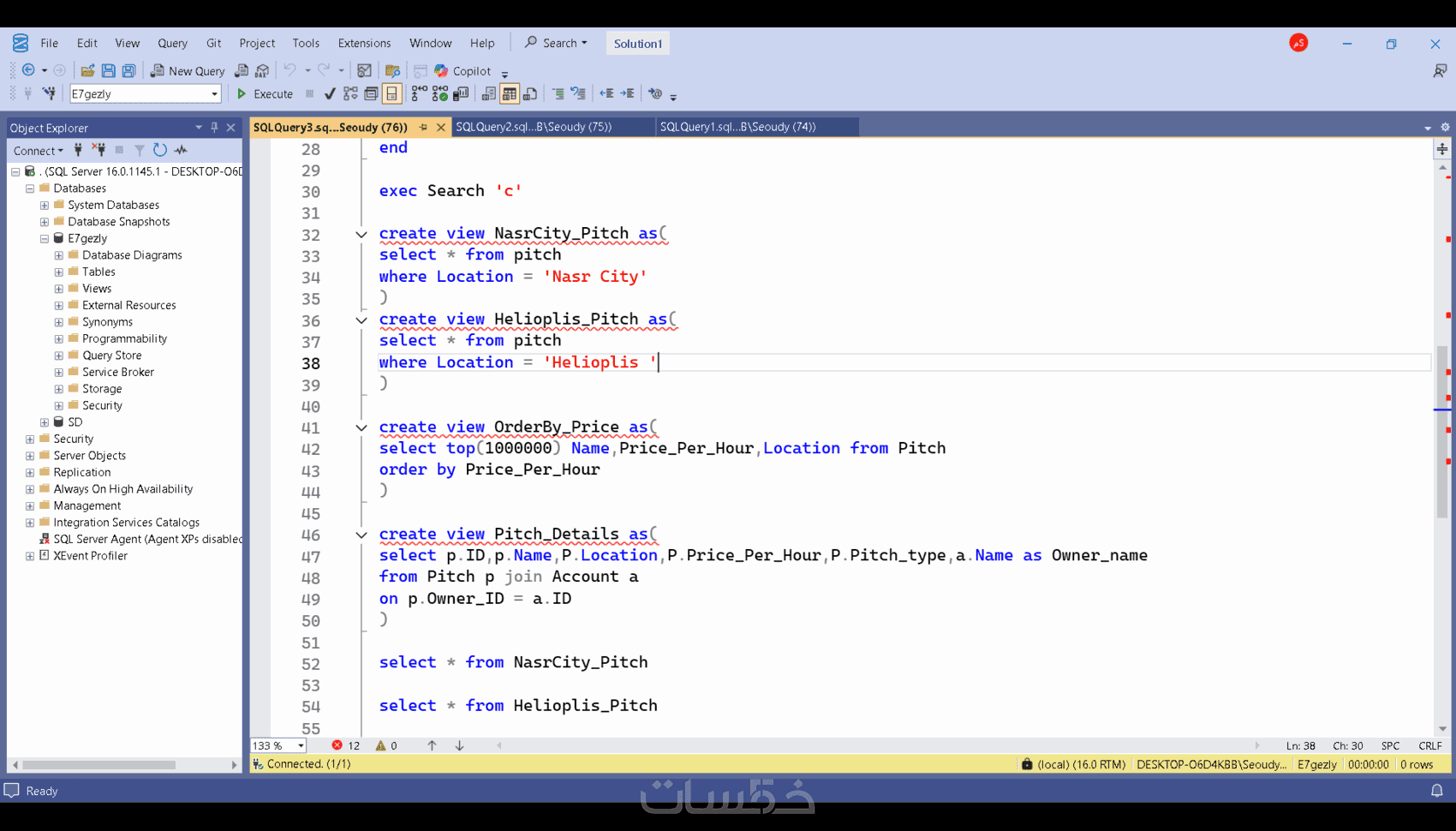Increase the line indent
This screenshot has height=831, width=1456.
(628, 93)
